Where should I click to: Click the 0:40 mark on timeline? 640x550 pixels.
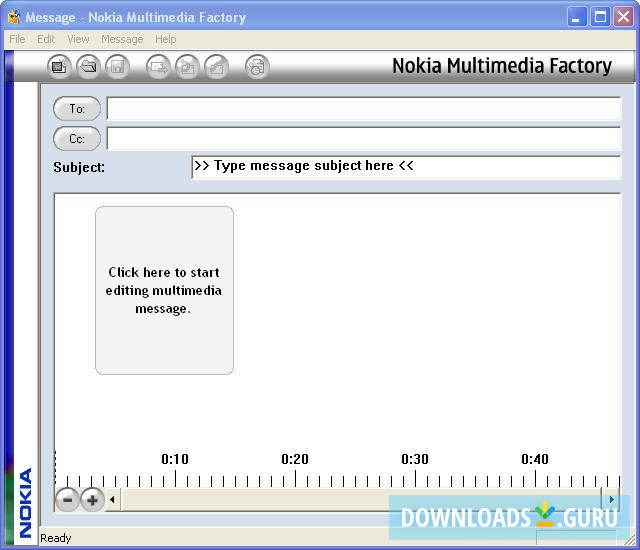click(x=535, y=459)
